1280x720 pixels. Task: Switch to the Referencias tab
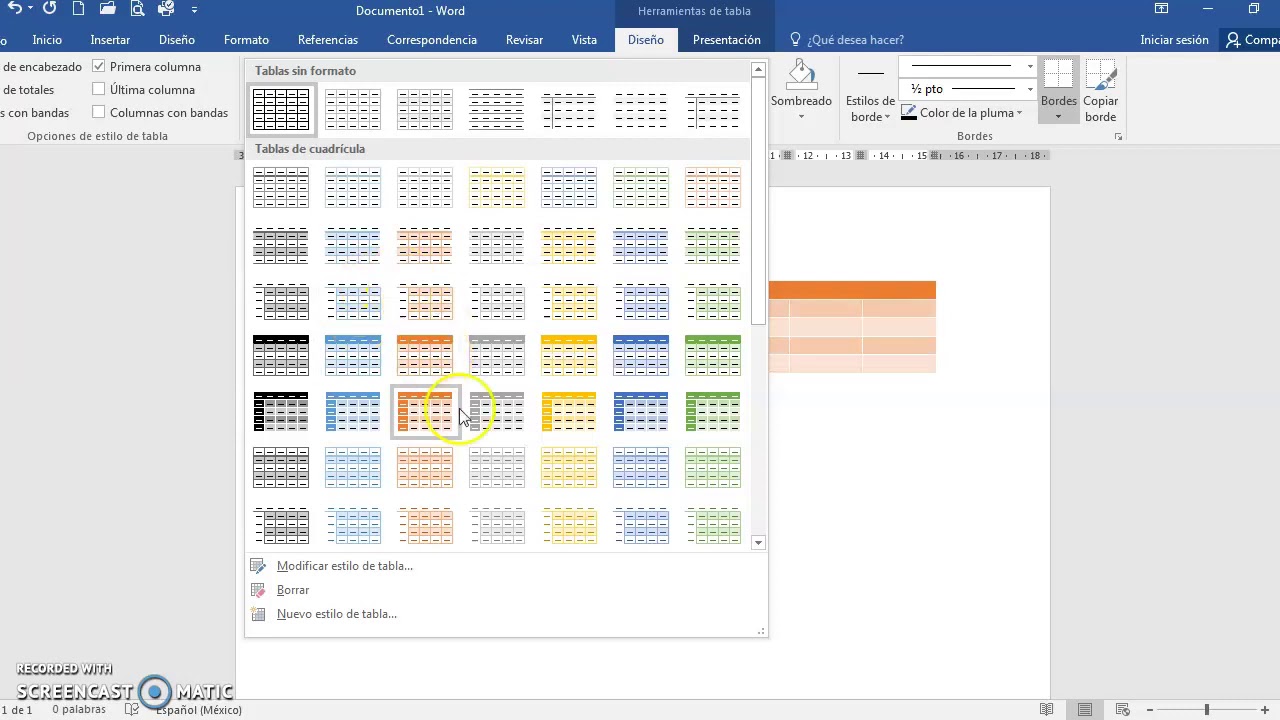327,40
